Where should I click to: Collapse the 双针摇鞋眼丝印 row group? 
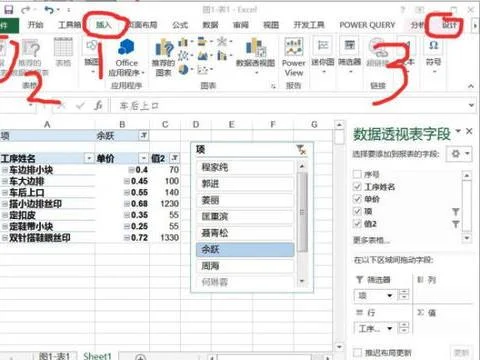tap(5, 238)
